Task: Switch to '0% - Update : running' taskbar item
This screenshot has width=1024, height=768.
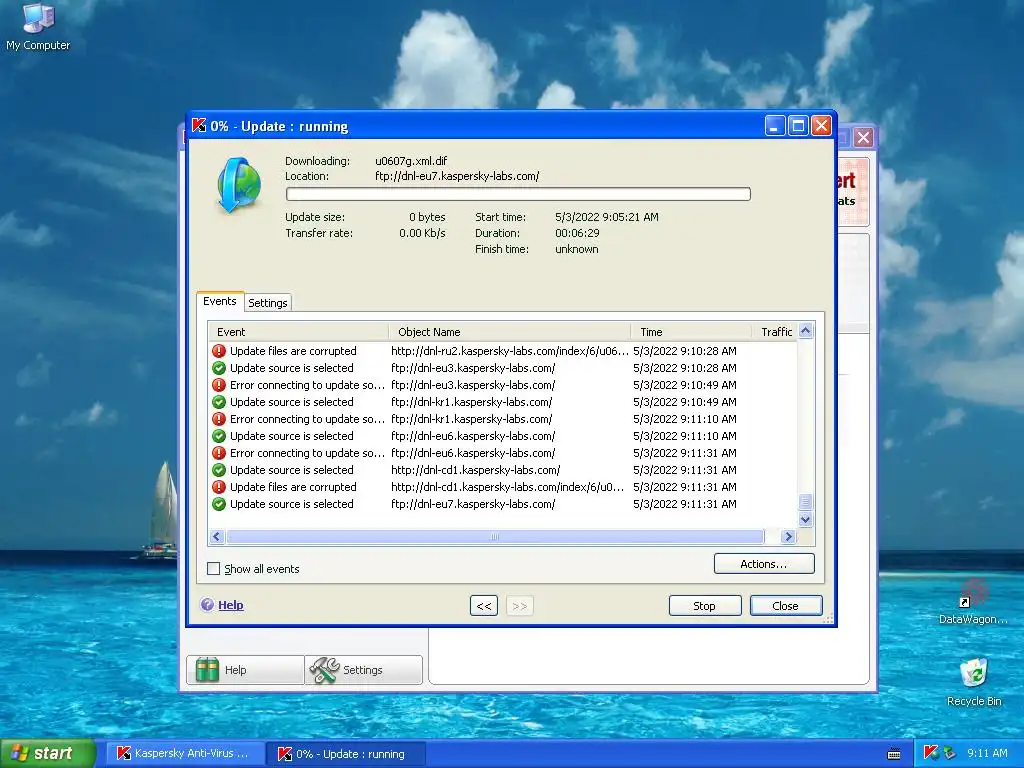Action: coord(346,754)
